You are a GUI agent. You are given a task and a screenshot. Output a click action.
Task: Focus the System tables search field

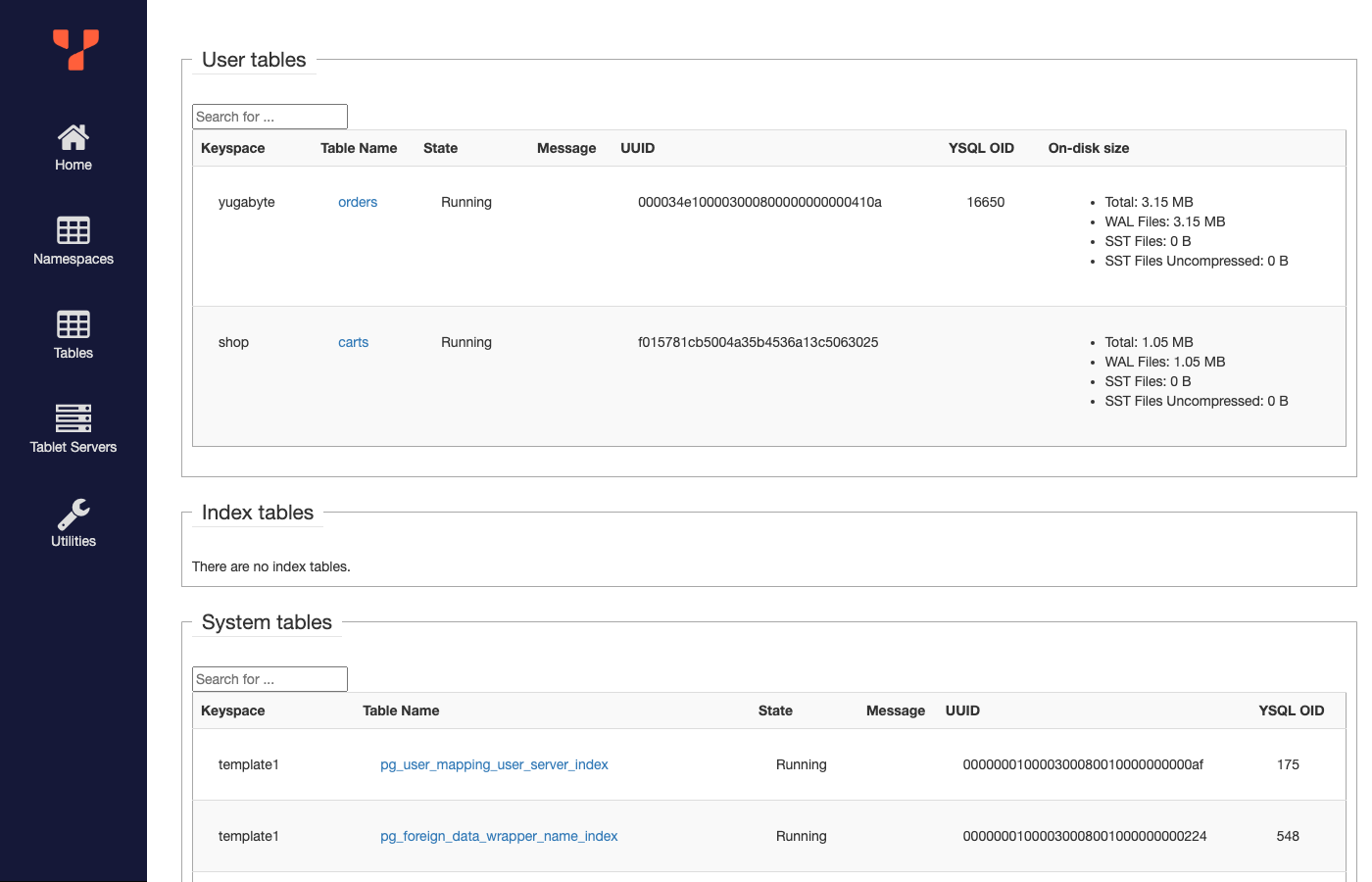269,679
